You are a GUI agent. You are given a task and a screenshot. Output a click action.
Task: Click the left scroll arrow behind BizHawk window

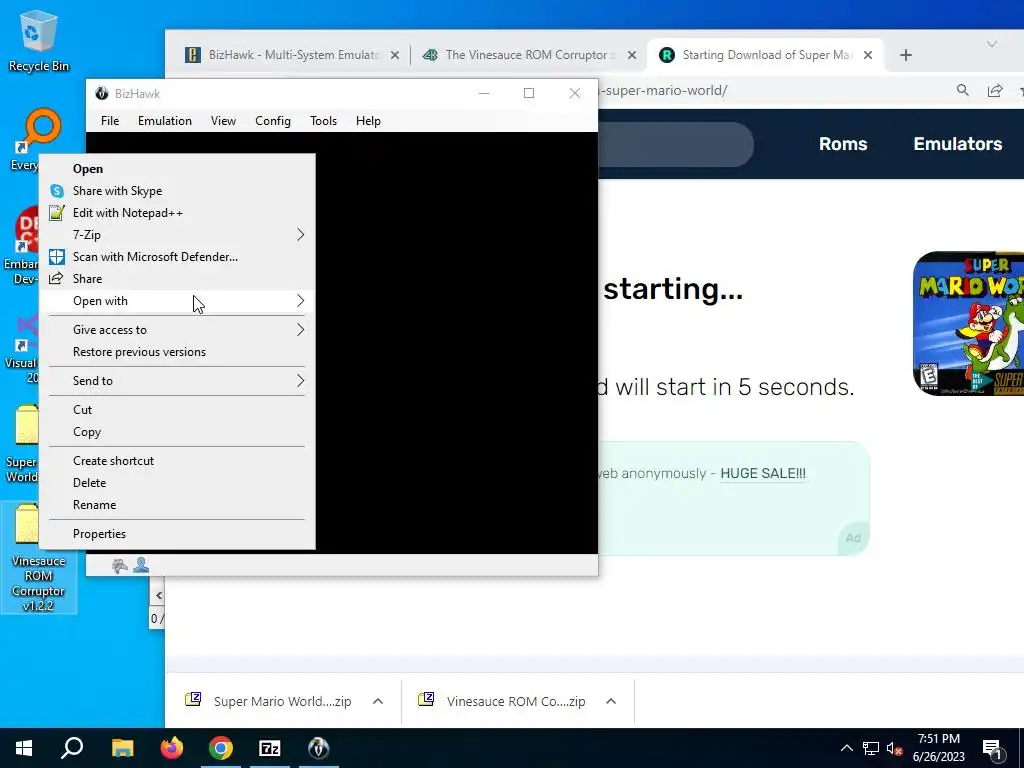coord(158,595)
